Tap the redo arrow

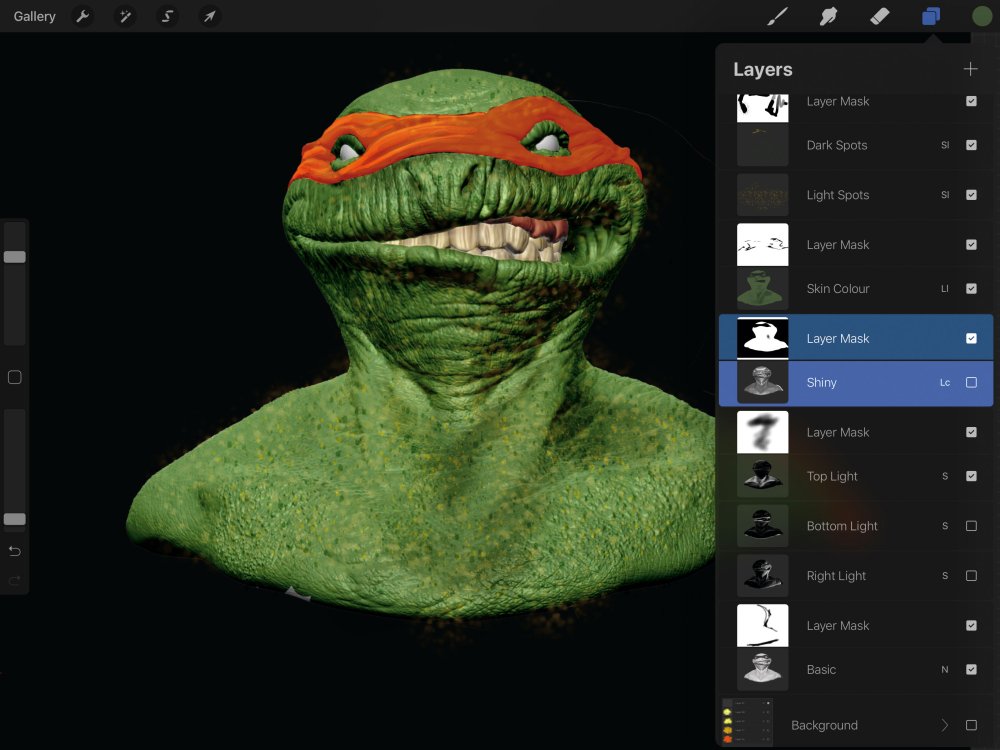(15, 580)
